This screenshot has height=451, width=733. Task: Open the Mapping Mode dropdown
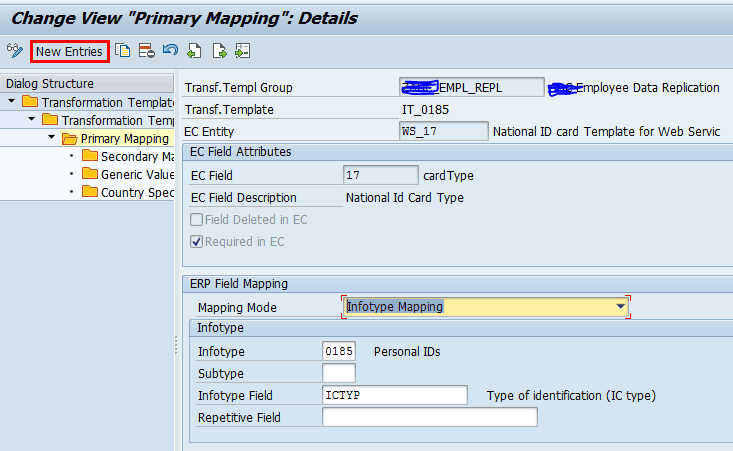(621, 306)
